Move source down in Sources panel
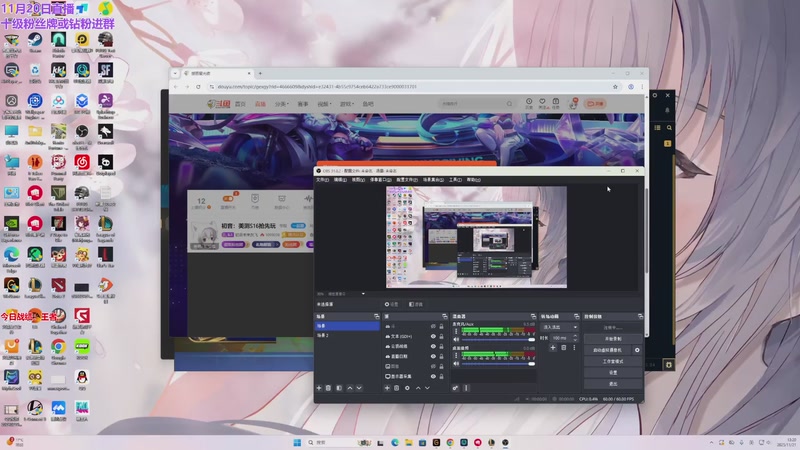This screenshot has height=450, width=800. 428,388
